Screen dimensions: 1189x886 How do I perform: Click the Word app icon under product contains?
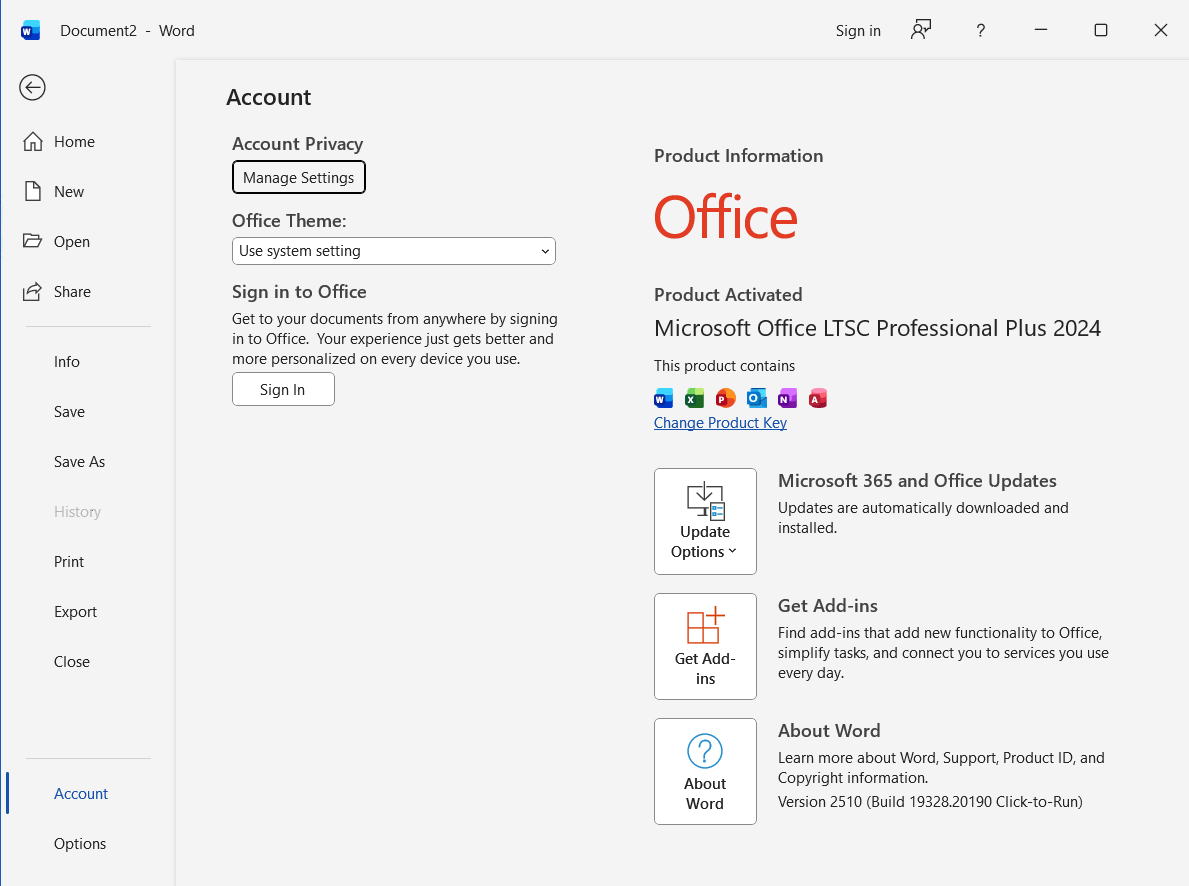[x=664, y=398]
